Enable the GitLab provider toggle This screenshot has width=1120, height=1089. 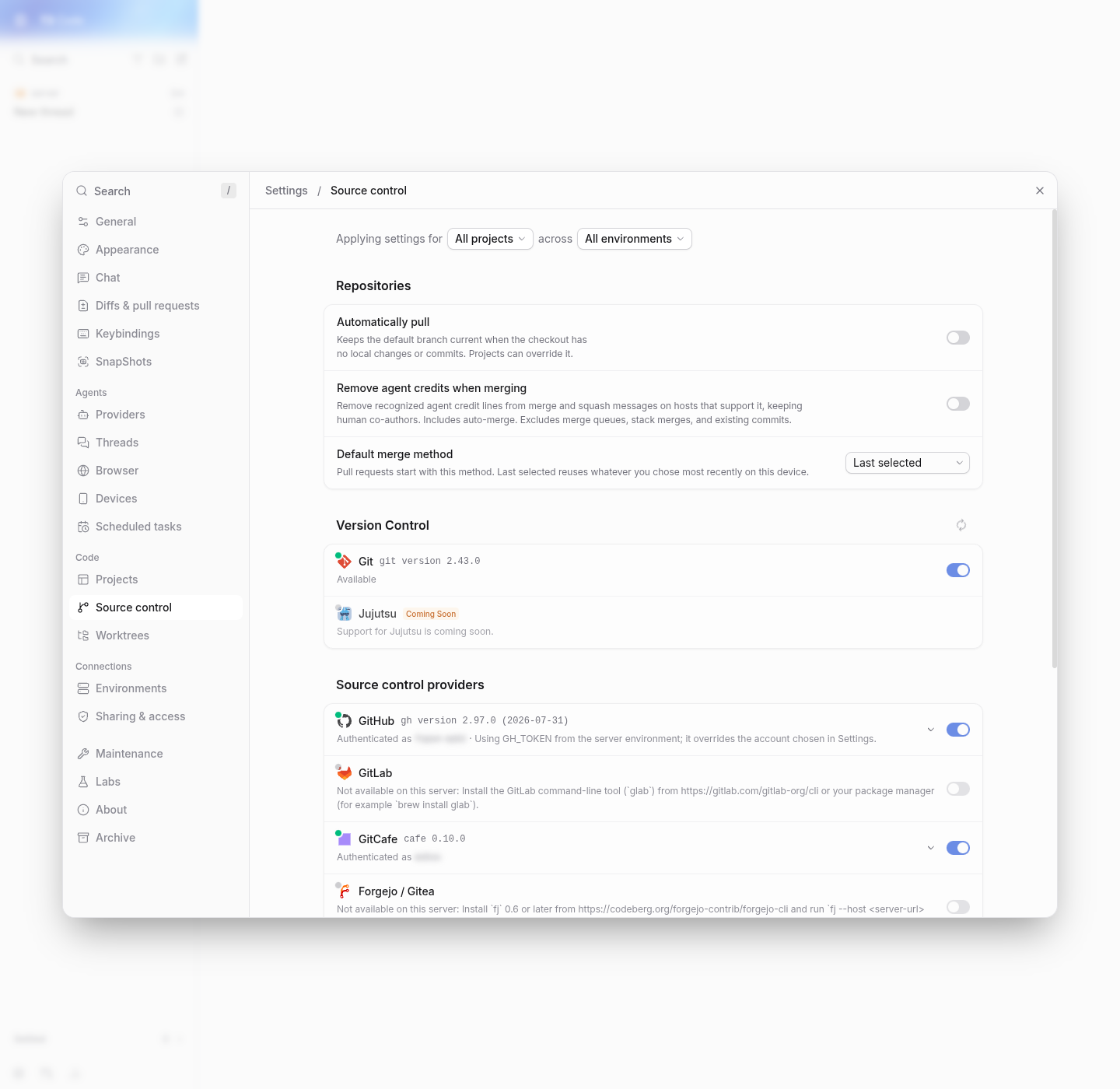958,789
